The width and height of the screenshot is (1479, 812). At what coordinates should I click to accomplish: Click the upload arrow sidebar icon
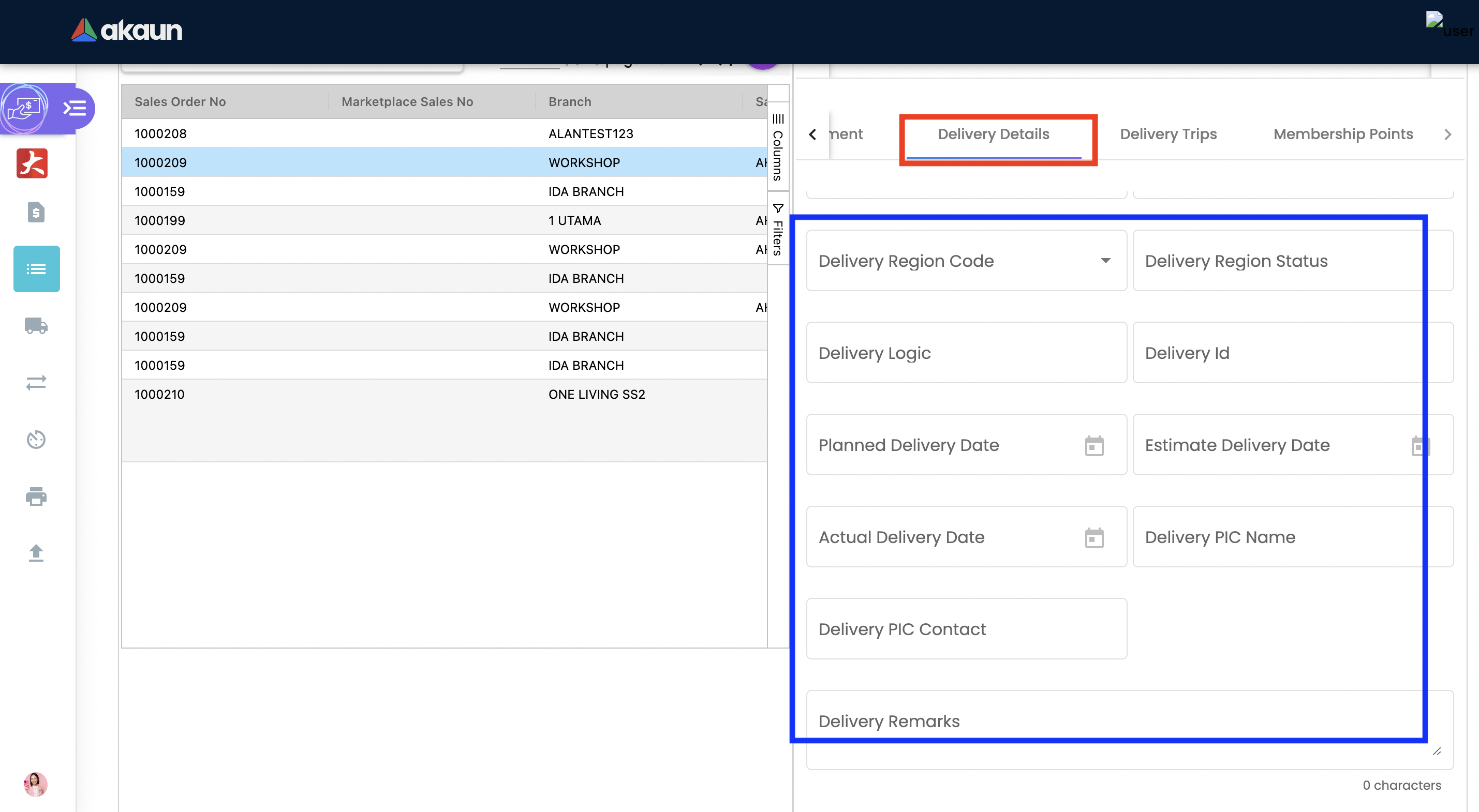(x=36, y=552)
